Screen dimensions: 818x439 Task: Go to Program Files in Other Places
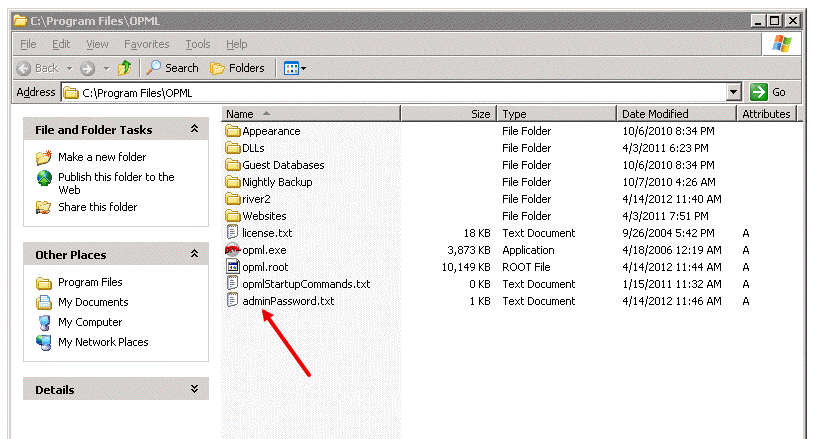(x=90, y=282)
